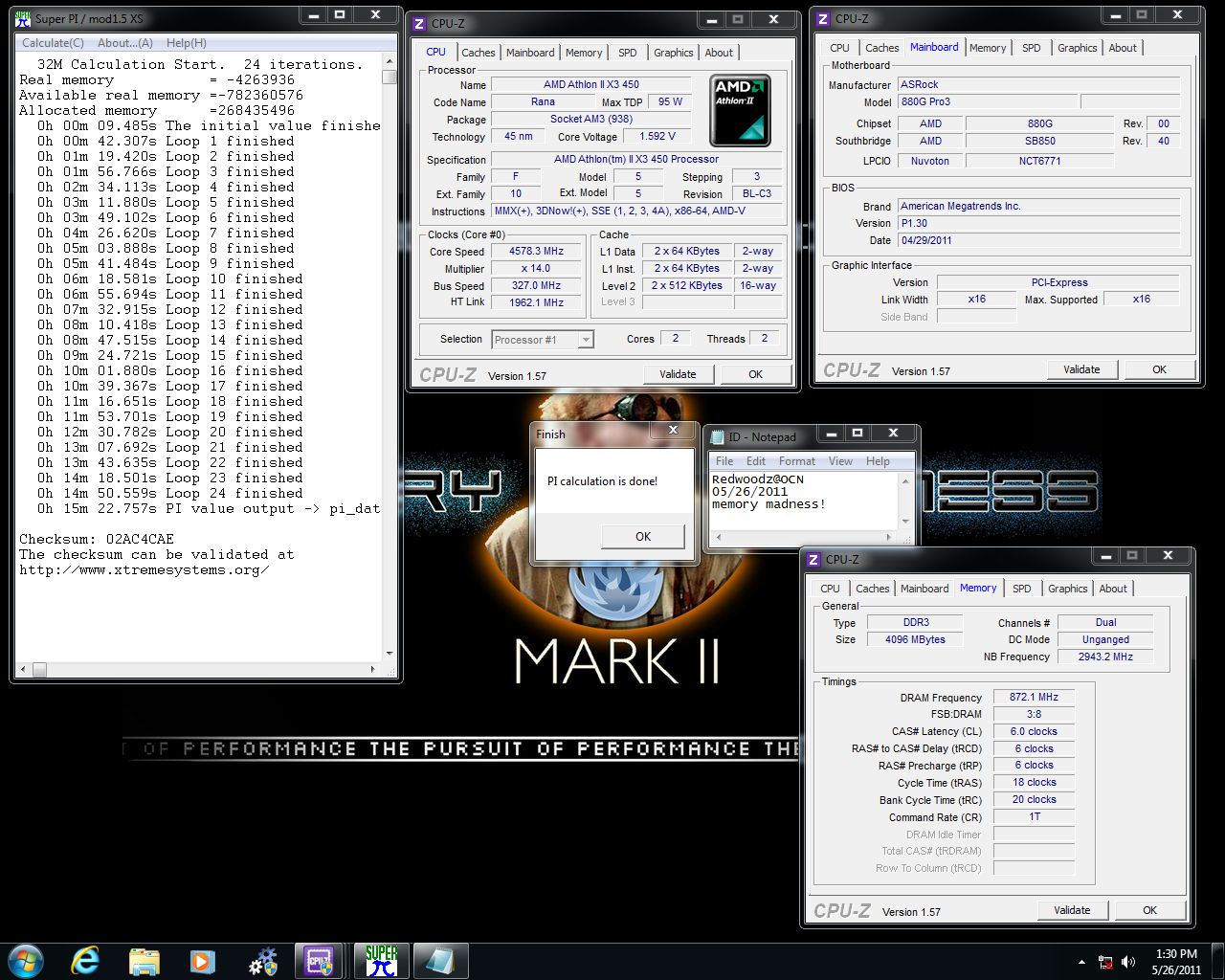Open the gear settings taskbar icon

click(x=262, y=961)
